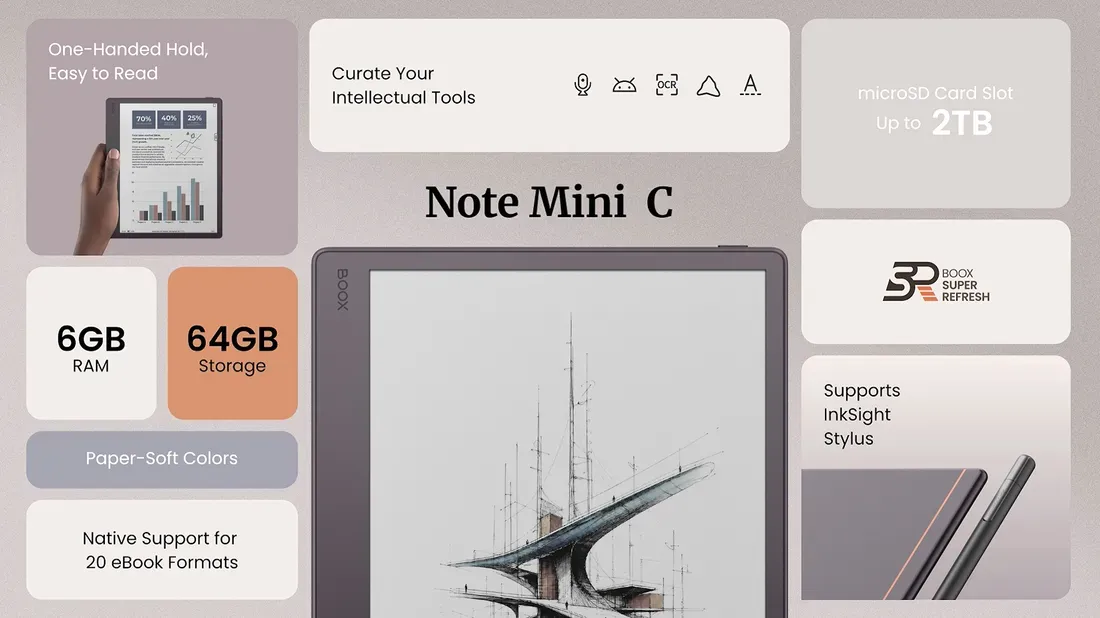Screen dimensions: 1100x618
Task: Click the "Note Mini C" title
Action: (x=549, y=202)
